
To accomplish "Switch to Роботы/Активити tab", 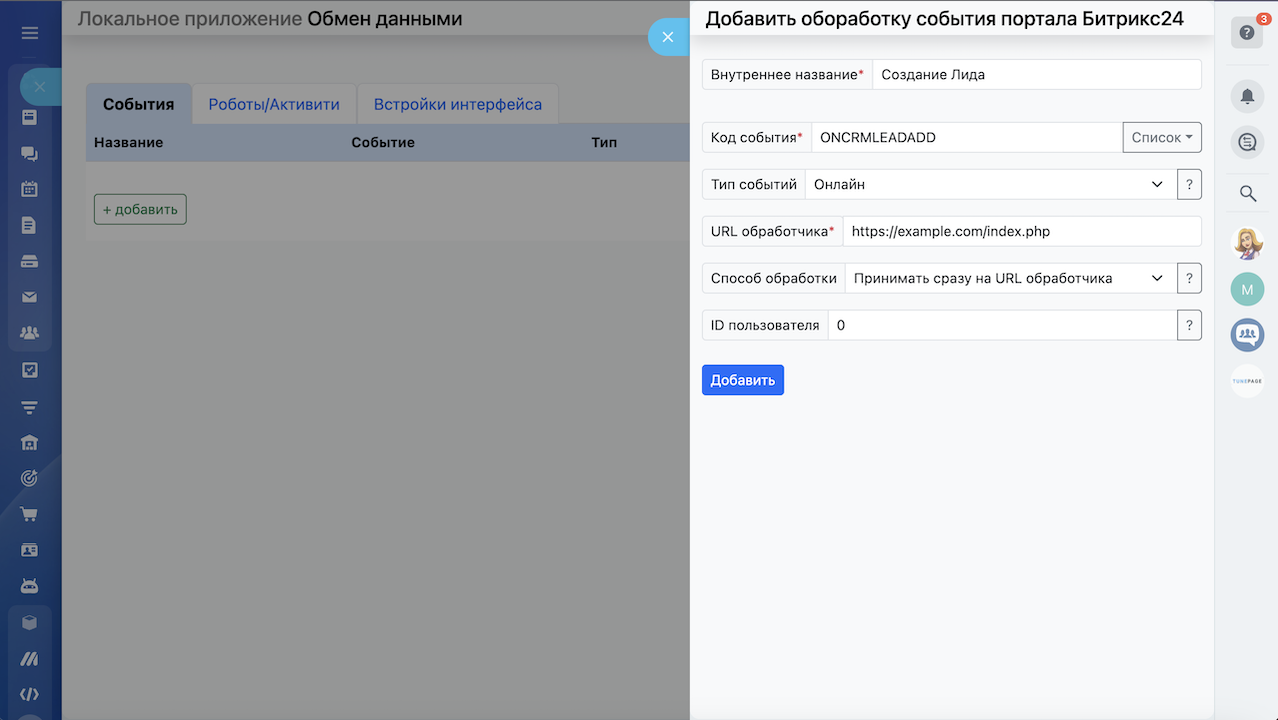I will [274, 104].
